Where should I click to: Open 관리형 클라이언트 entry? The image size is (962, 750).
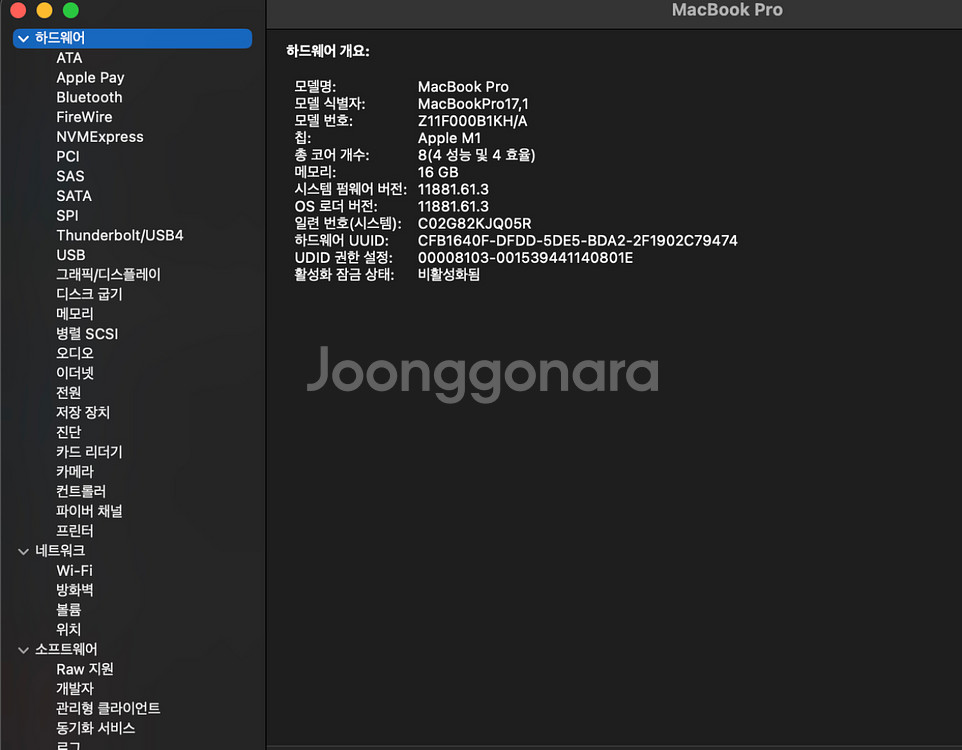click(x=108, y=708)
